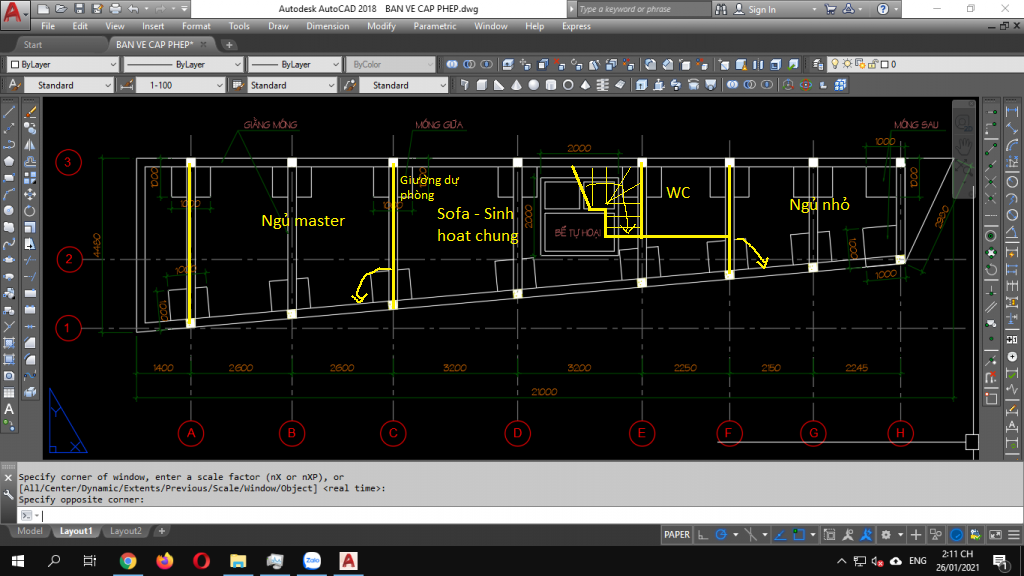Viewport: 1024px width, 576px height.
Task: Open the linetype ByLayer dropdown
Action: point(183,64)
